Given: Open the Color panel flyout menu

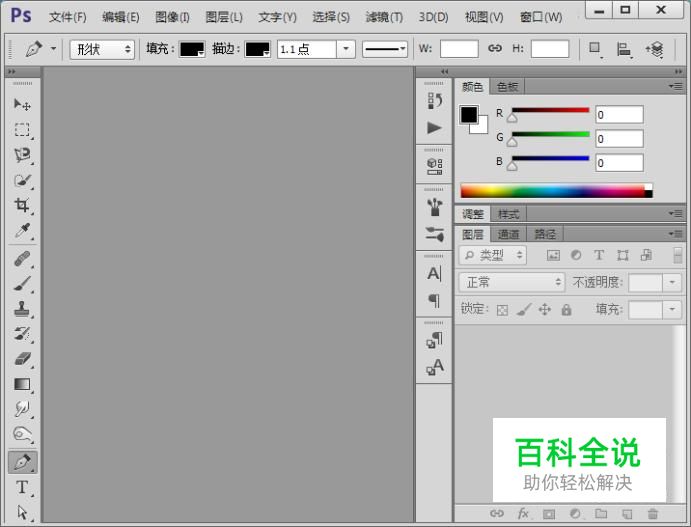Looking at the screenshot, I should pyautogui.click(x=675, y=86).
